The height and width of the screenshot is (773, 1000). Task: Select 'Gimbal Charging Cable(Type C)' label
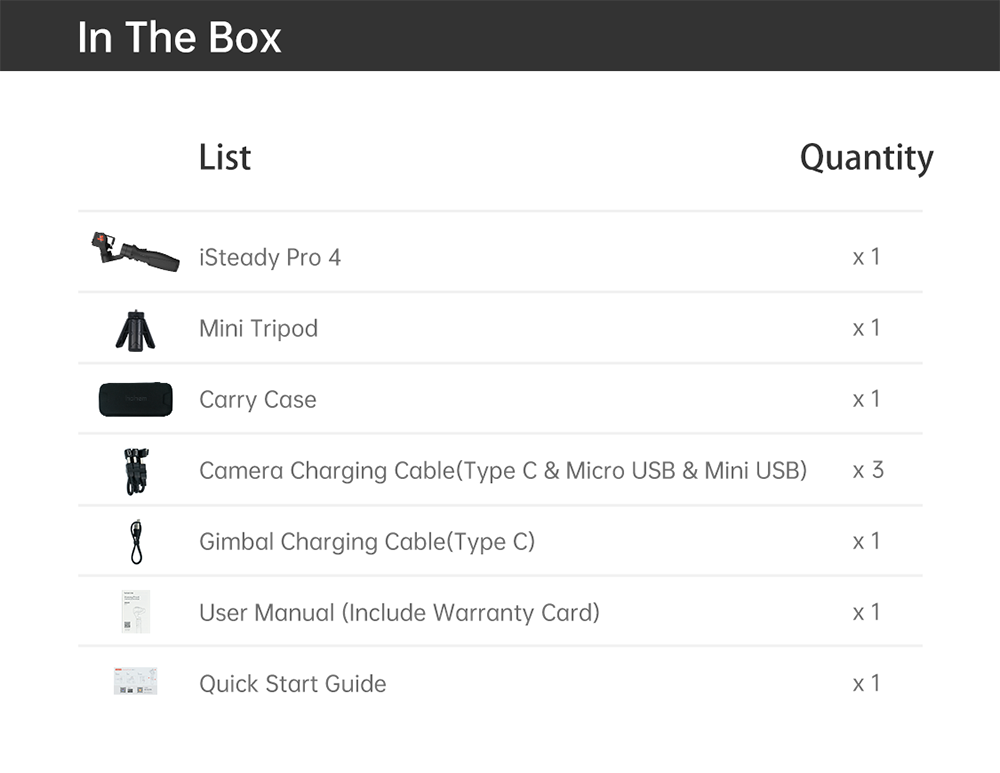point(367,541)
